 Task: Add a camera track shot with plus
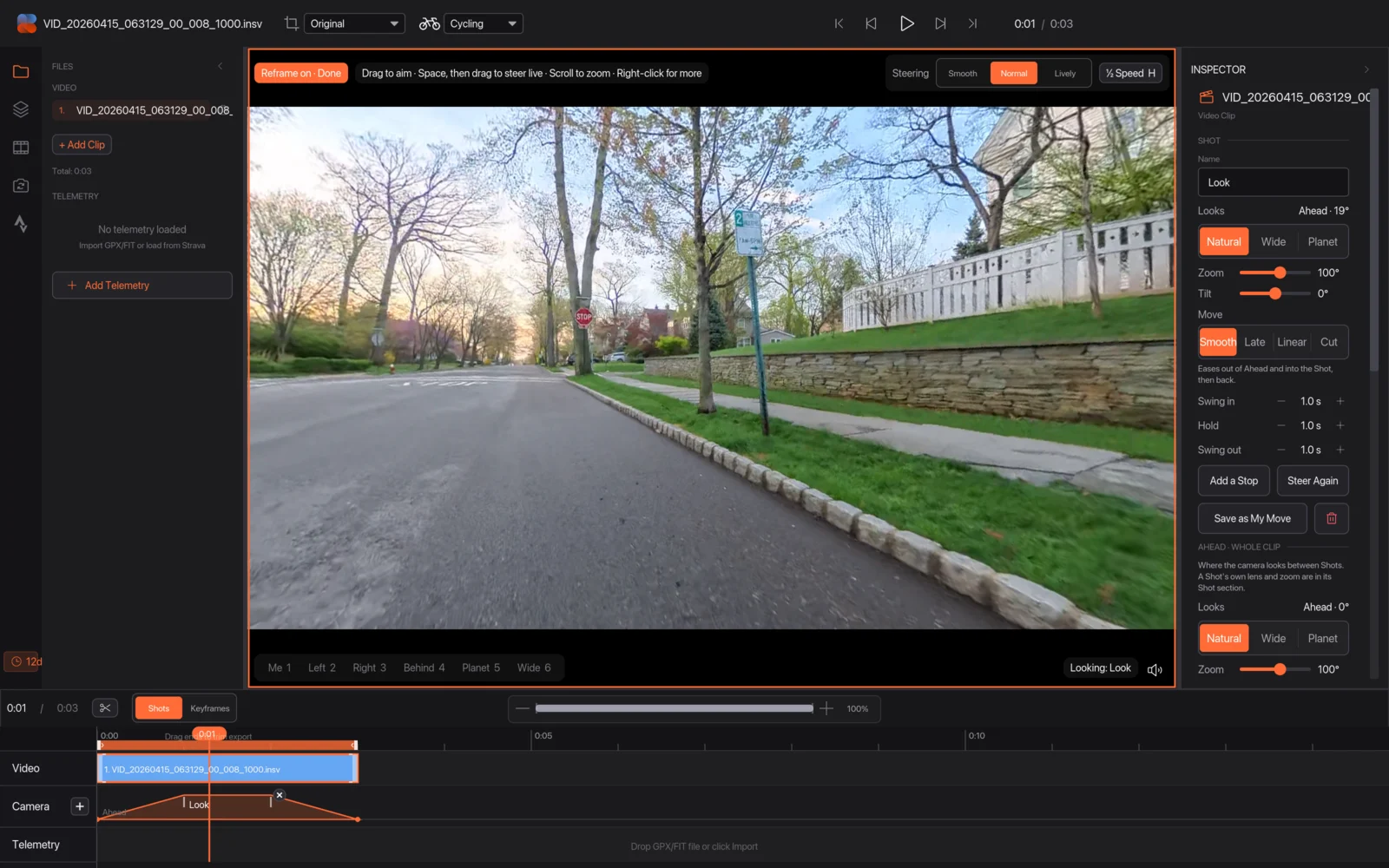[x=80, y=806]
